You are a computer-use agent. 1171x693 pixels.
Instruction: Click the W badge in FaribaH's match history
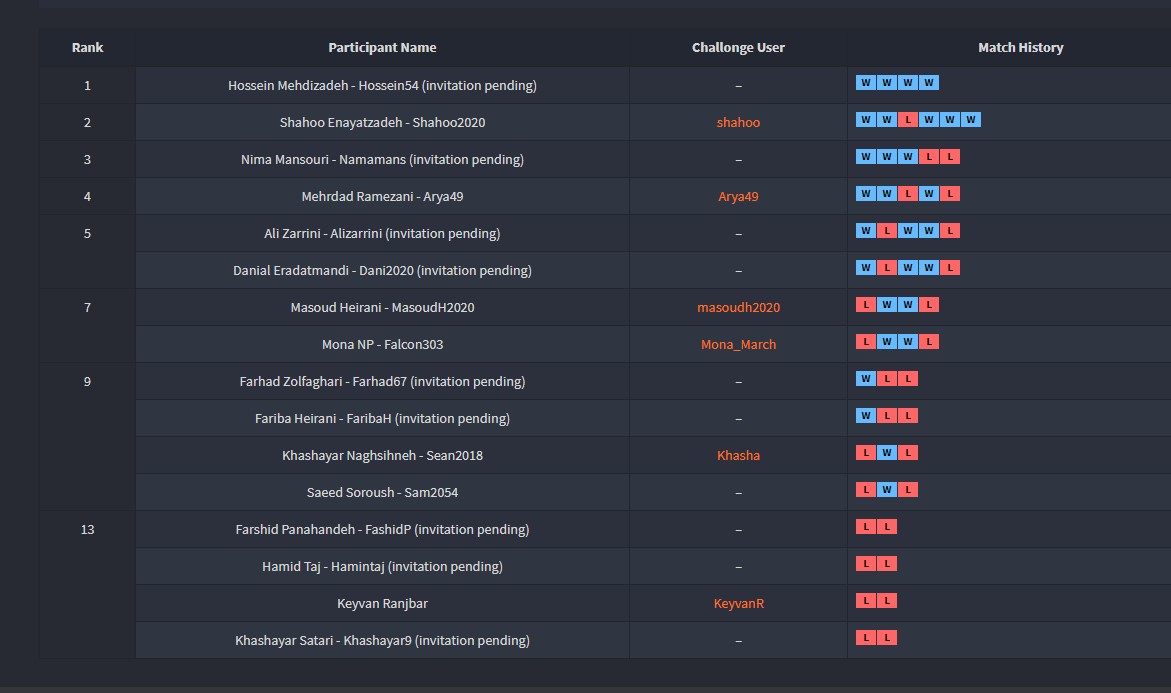click(865, 416)
